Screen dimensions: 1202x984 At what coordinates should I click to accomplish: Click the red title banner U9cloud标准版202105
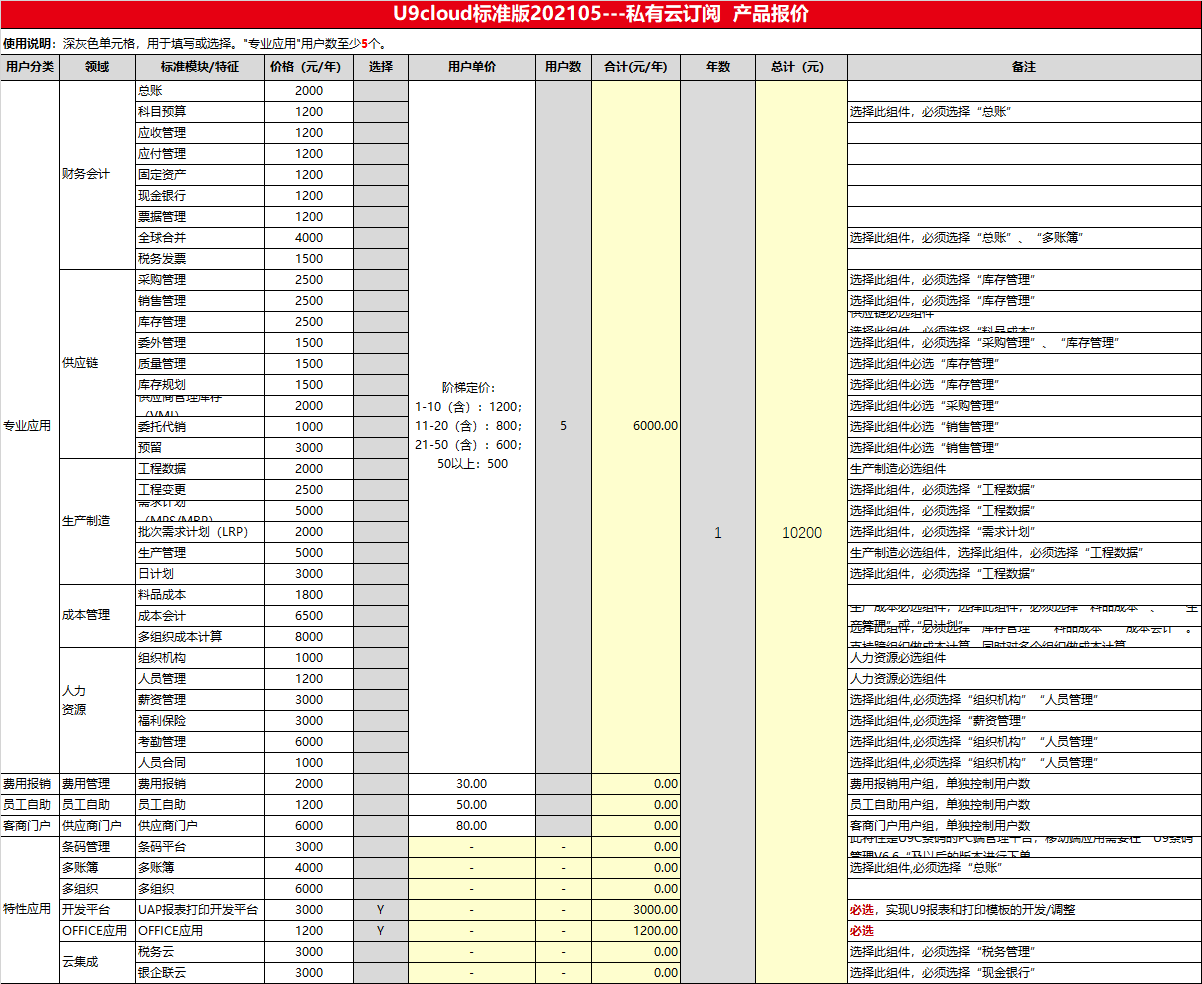click(x=601, y=14)
